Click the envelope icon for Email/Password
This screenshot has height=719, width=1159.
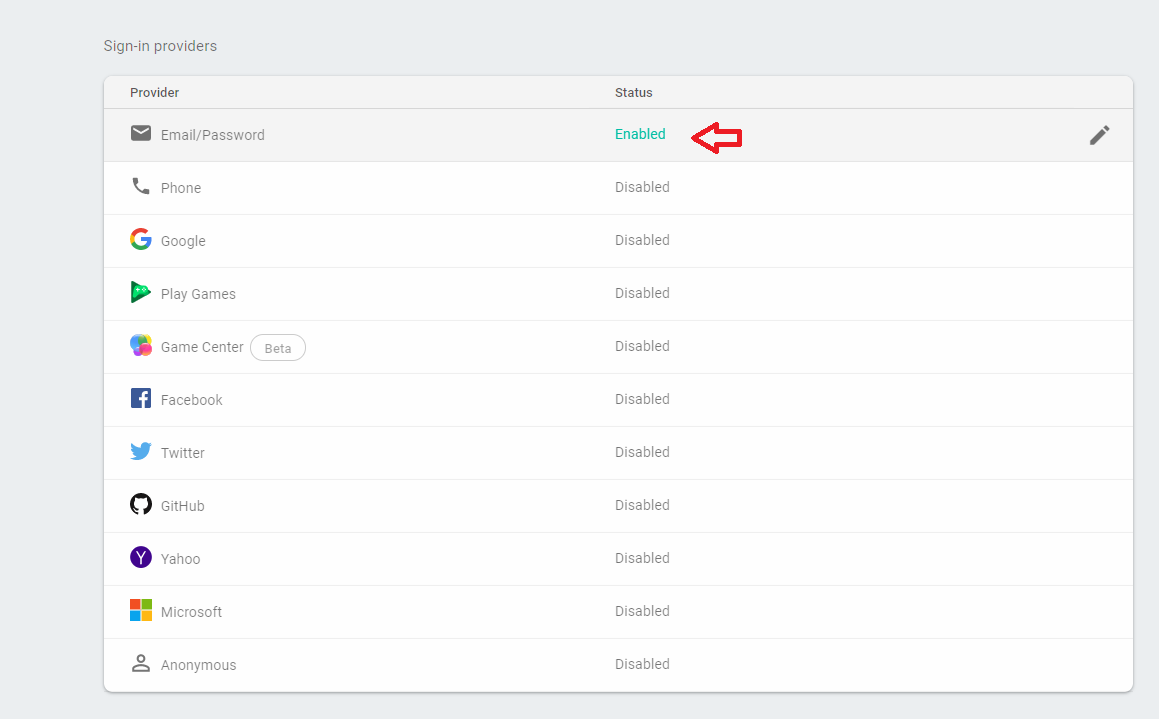coord(141,133)
